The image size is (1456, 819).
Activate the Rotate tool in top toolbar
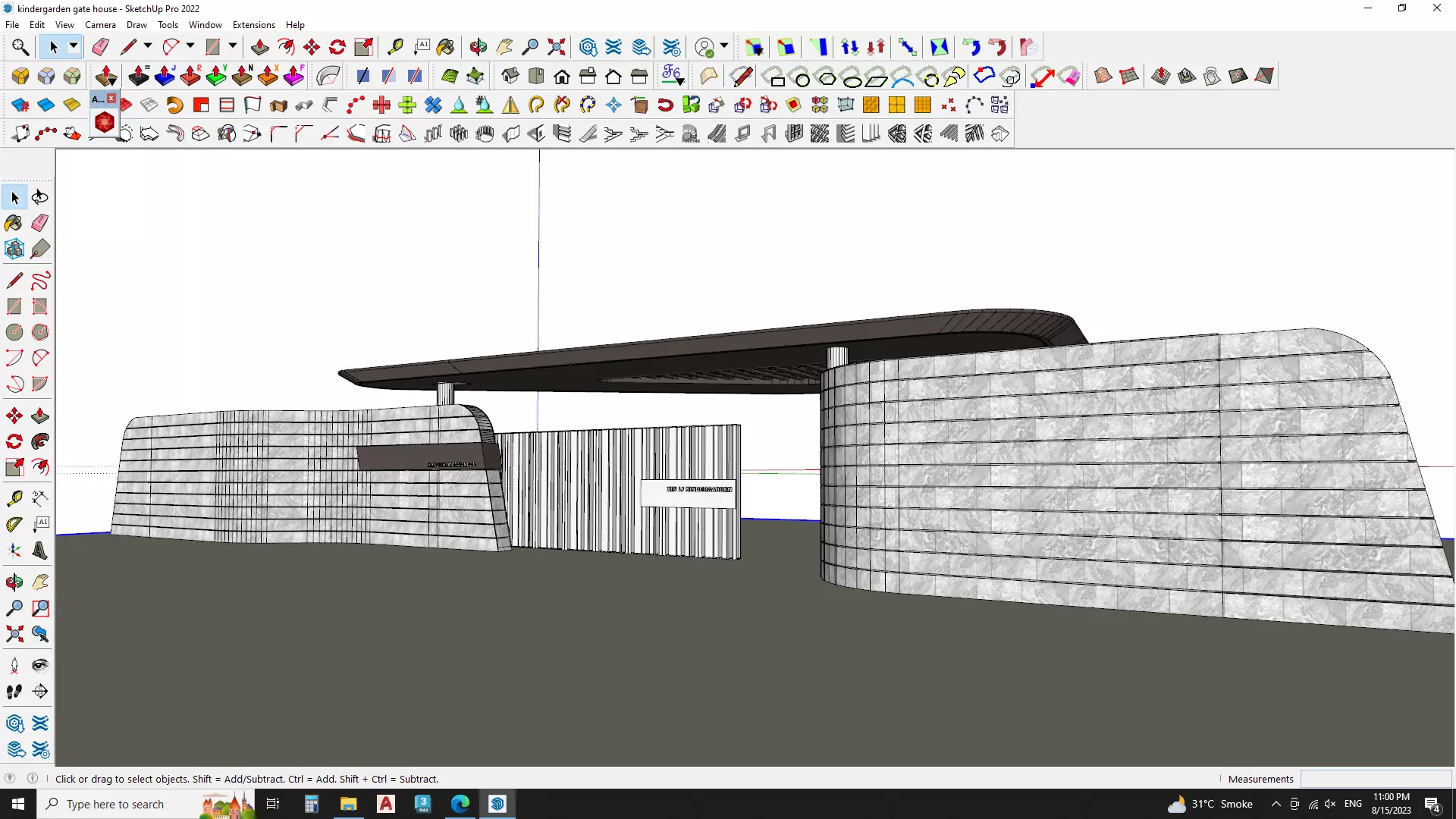pos(337,47)
